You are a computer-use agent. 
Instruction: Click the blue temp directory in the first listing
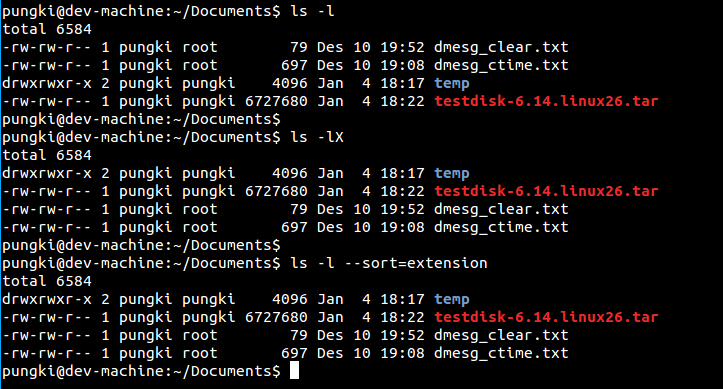pyautogui.click(x=452, y=83)
